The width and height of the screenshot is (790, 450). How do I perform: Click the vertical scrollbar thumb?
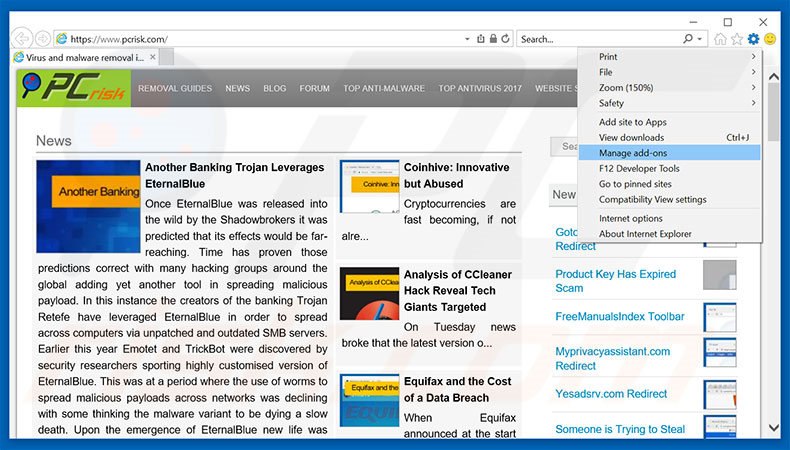pyautogui.click(x=774, y=112)
